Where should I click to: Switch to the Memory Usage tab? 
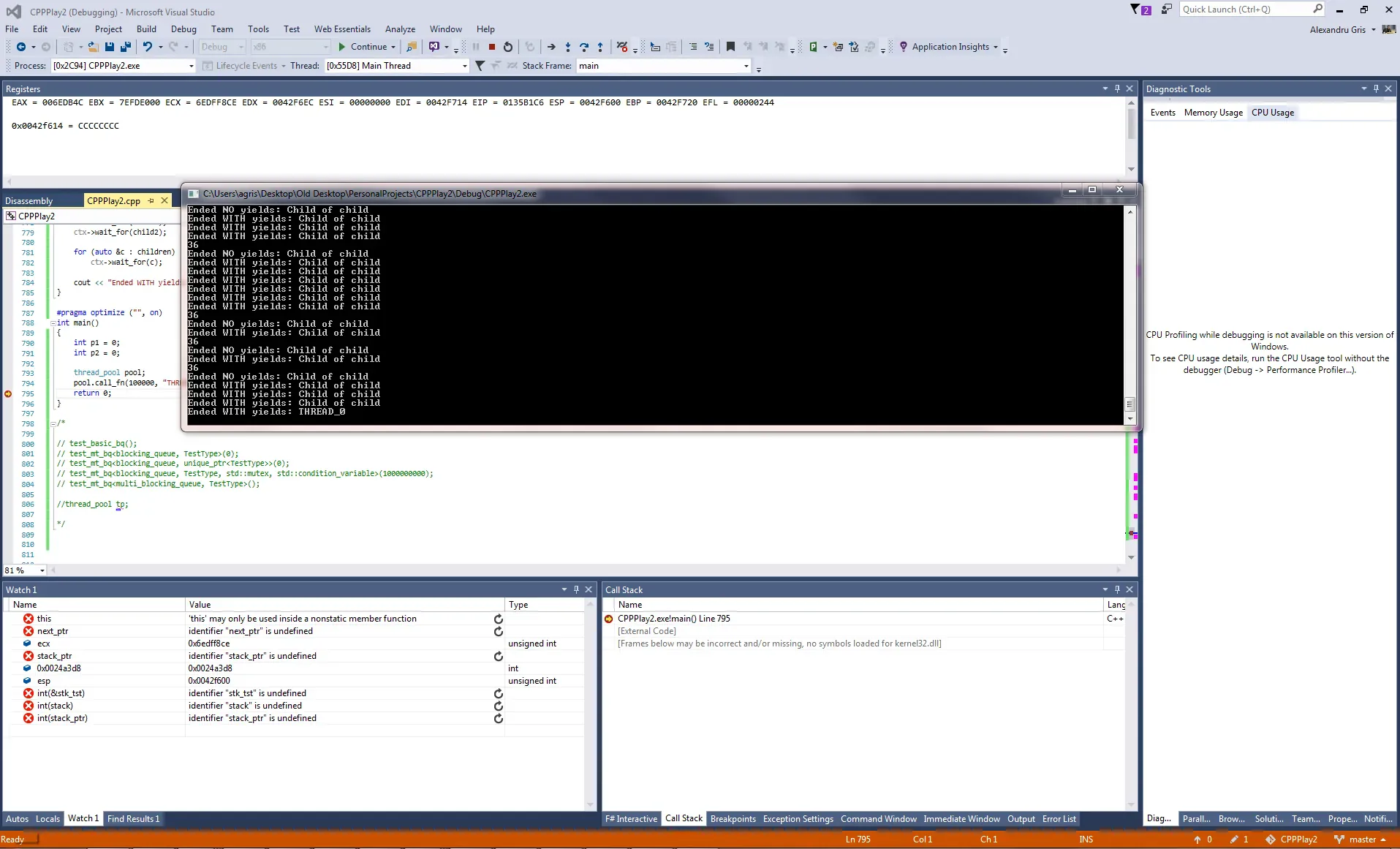click(x=1213, y=113)
